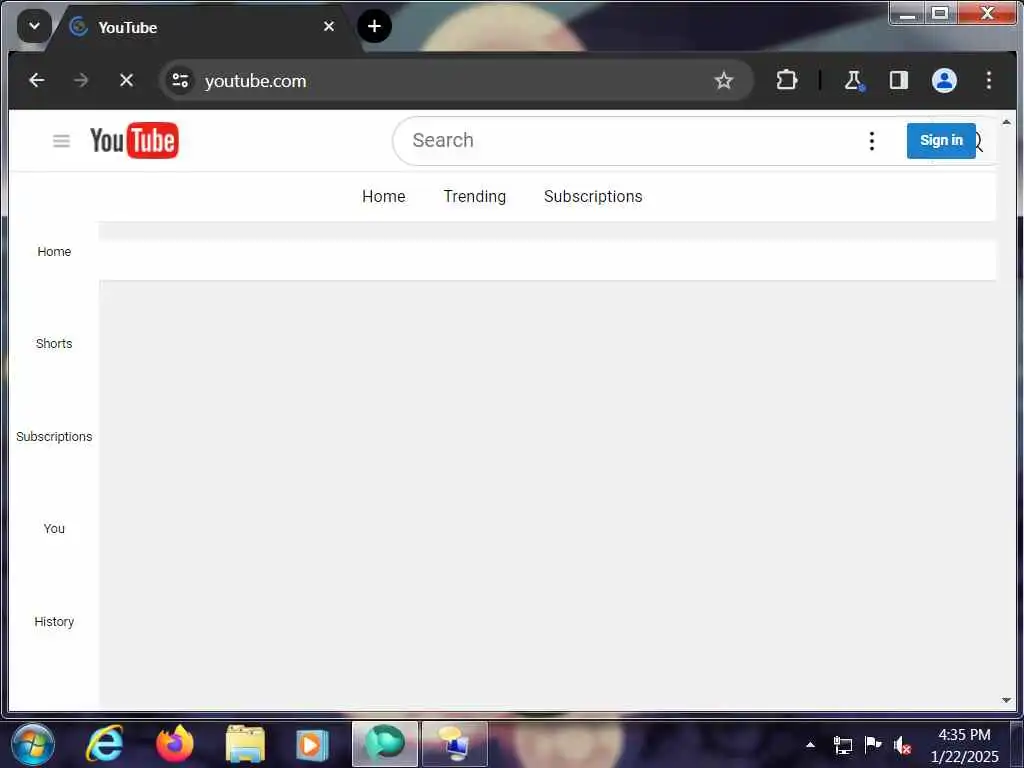This screenshot has height=768, width=1024.
Task: Open a new tab with the plus button
Action: [374, 26]
